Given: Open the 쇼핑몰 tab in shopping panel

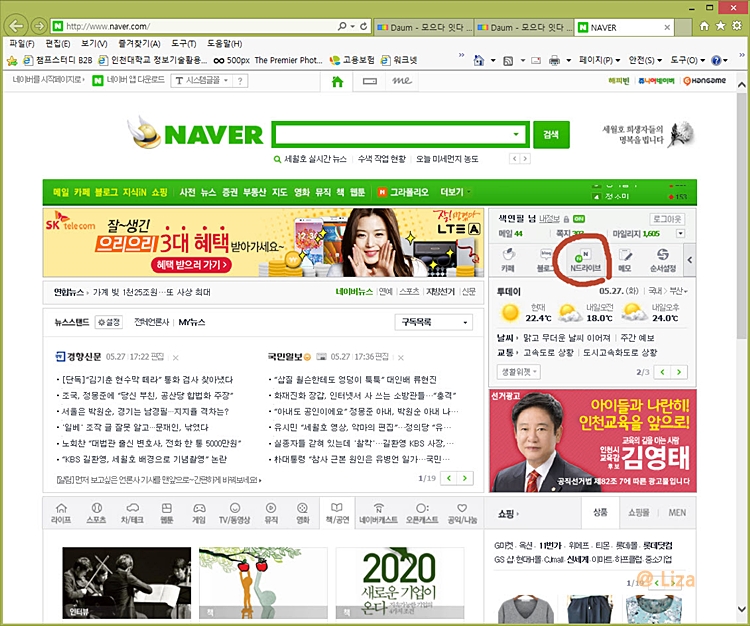Looking at the screenshot, I should point(639,513).
